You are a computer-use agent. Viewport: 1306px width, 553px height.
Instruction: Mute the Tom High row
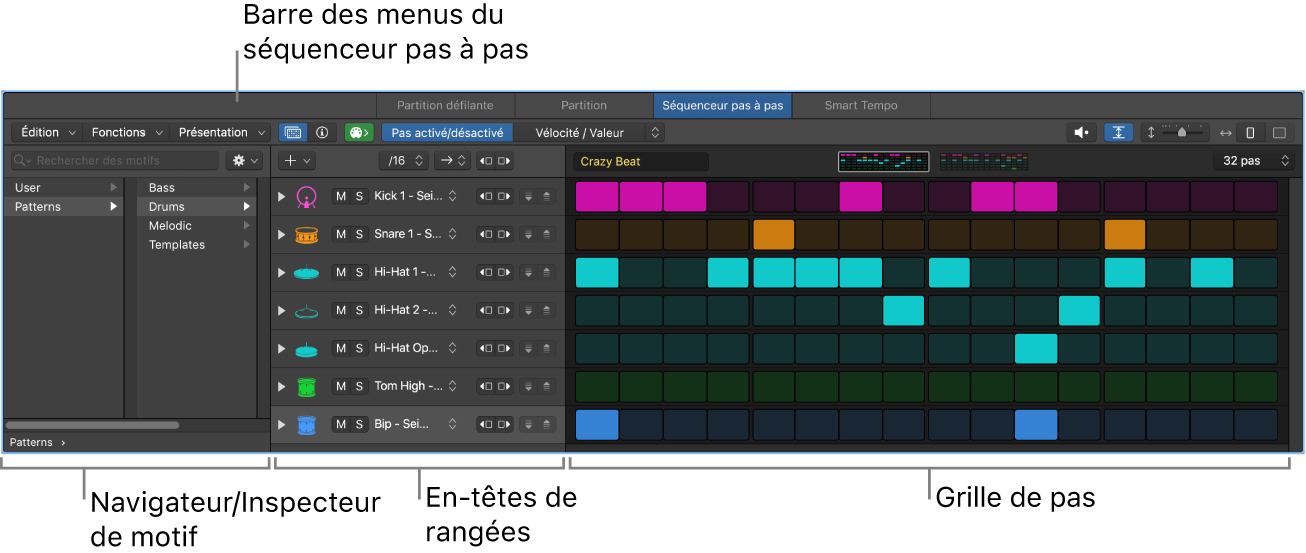tap(341, 386)
